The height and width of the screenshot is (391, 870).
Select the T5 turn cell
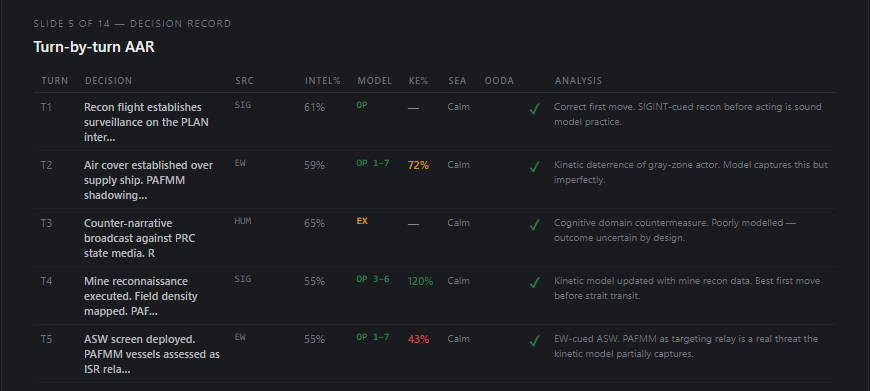coord(47,339)
